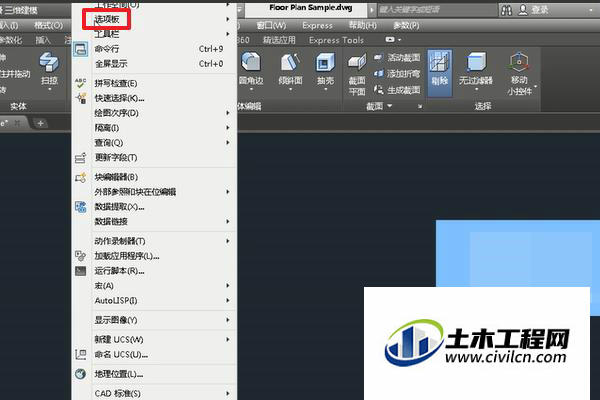Open the 窗口(W) menu
600x400 pixels.
271,26
